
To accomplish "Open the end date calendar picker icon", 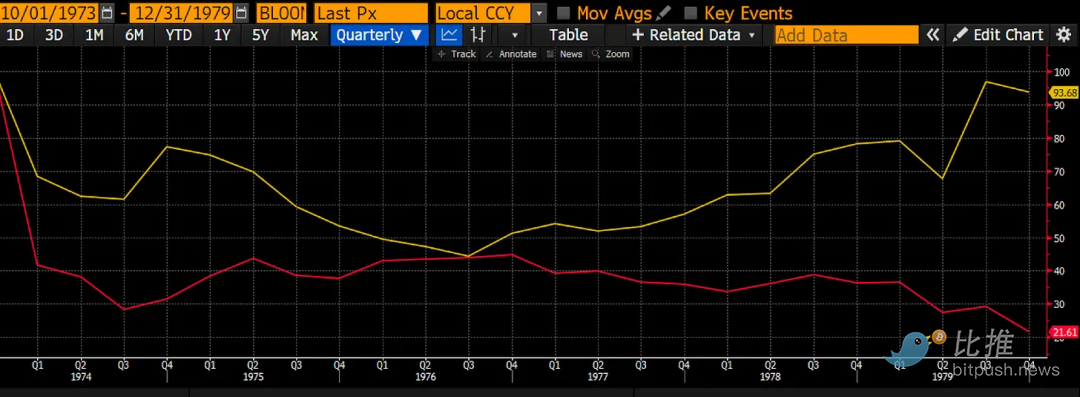I will tap(240, 12).
